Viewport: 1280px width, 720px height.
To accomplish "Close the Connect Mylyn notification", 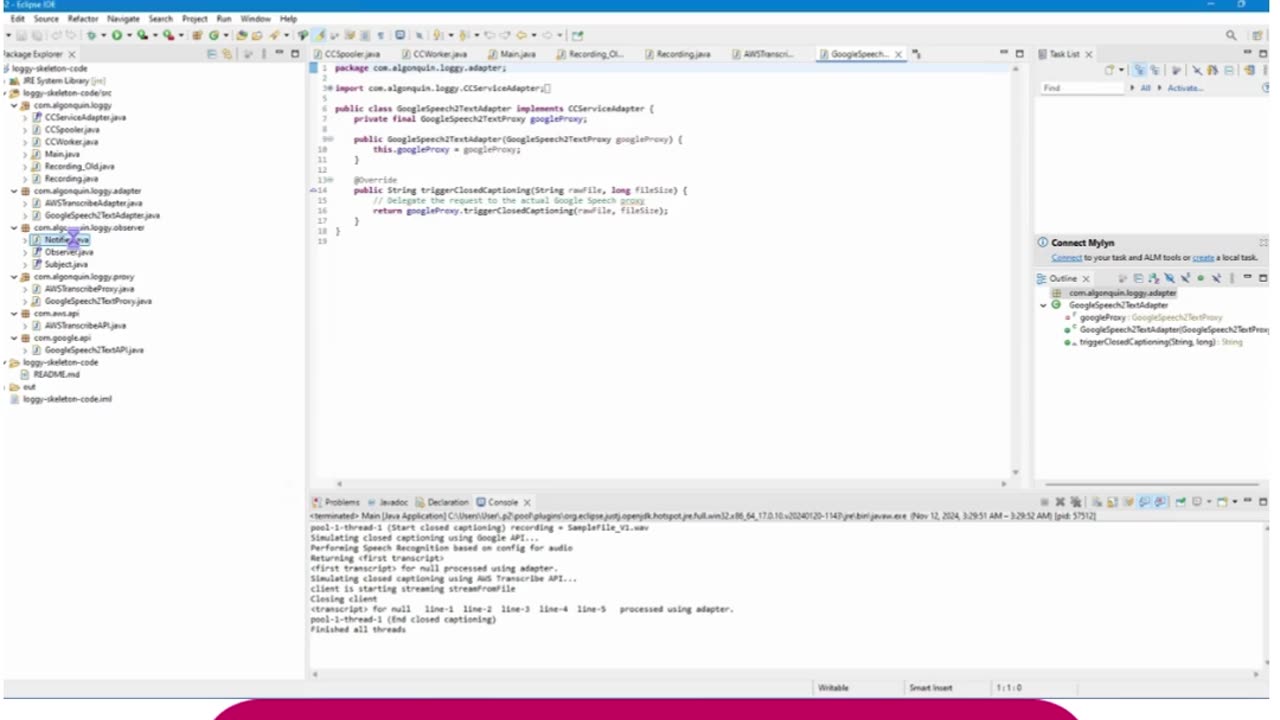I will [x=1263, y=243].
